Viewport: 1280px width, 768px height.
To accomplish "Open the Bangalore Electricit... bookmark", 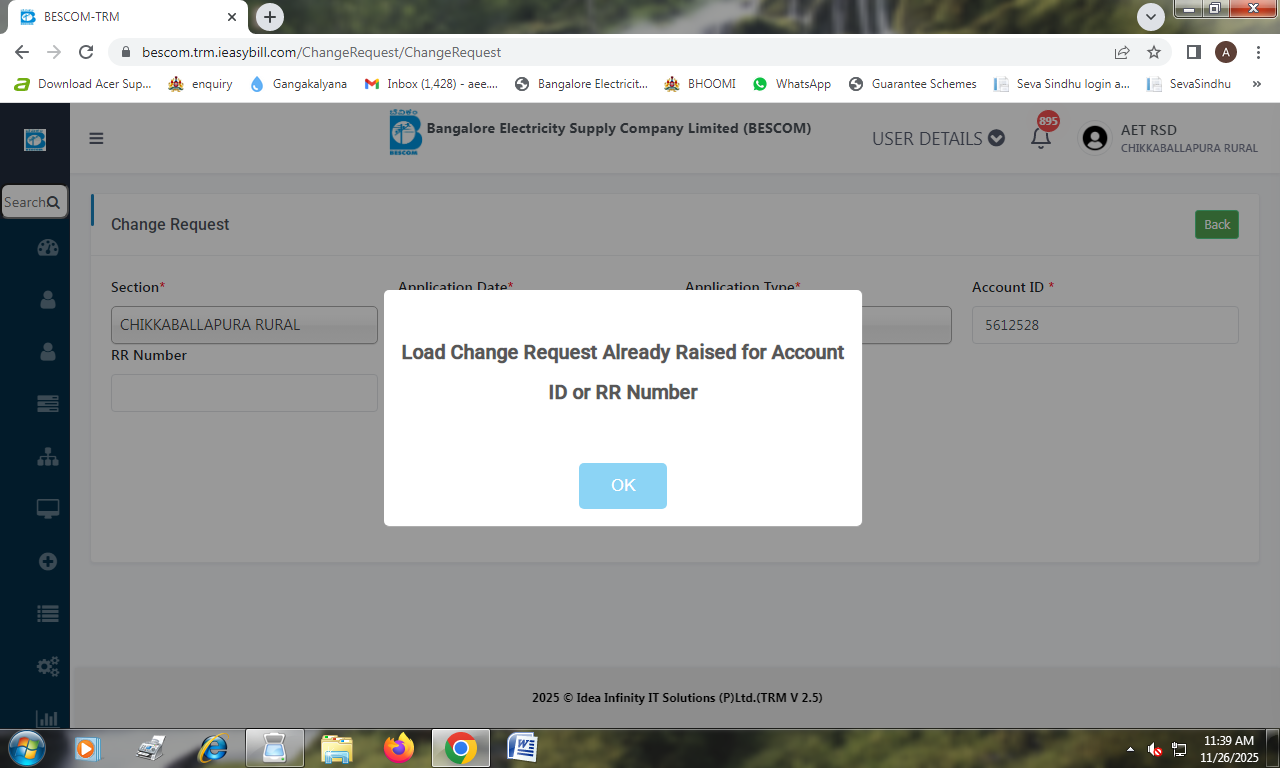I will (581, 84).
